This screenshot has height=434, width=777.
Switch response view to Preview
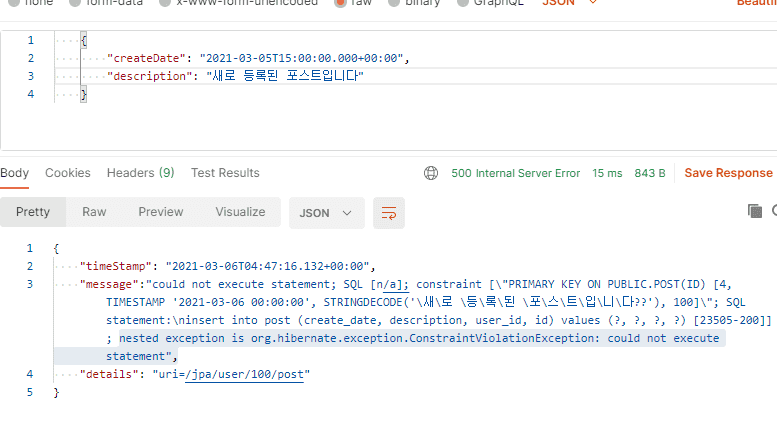click(161, 212)
